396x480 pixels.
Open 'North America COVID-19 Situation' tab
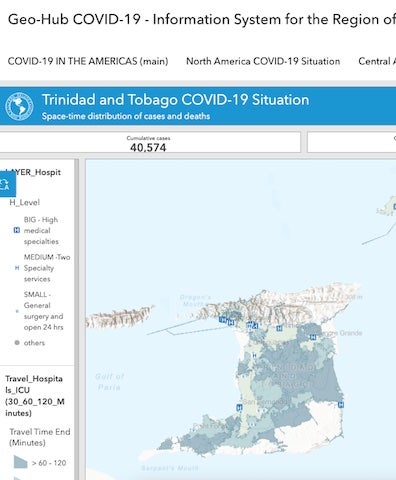point(263,61)
